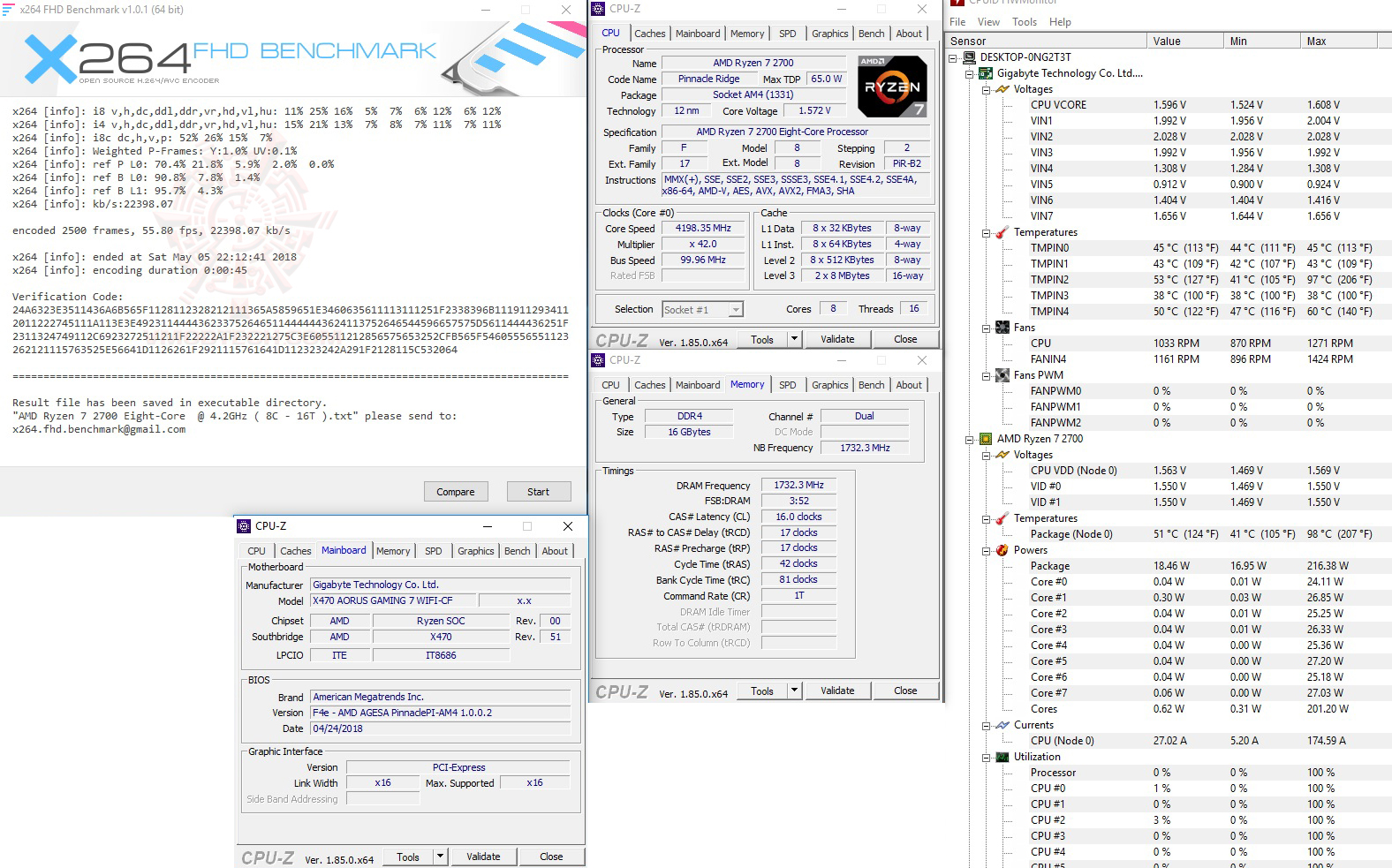Click the Min column header
The image size is (1392, 868).
pyautogui.click(x=1262, y=41)
